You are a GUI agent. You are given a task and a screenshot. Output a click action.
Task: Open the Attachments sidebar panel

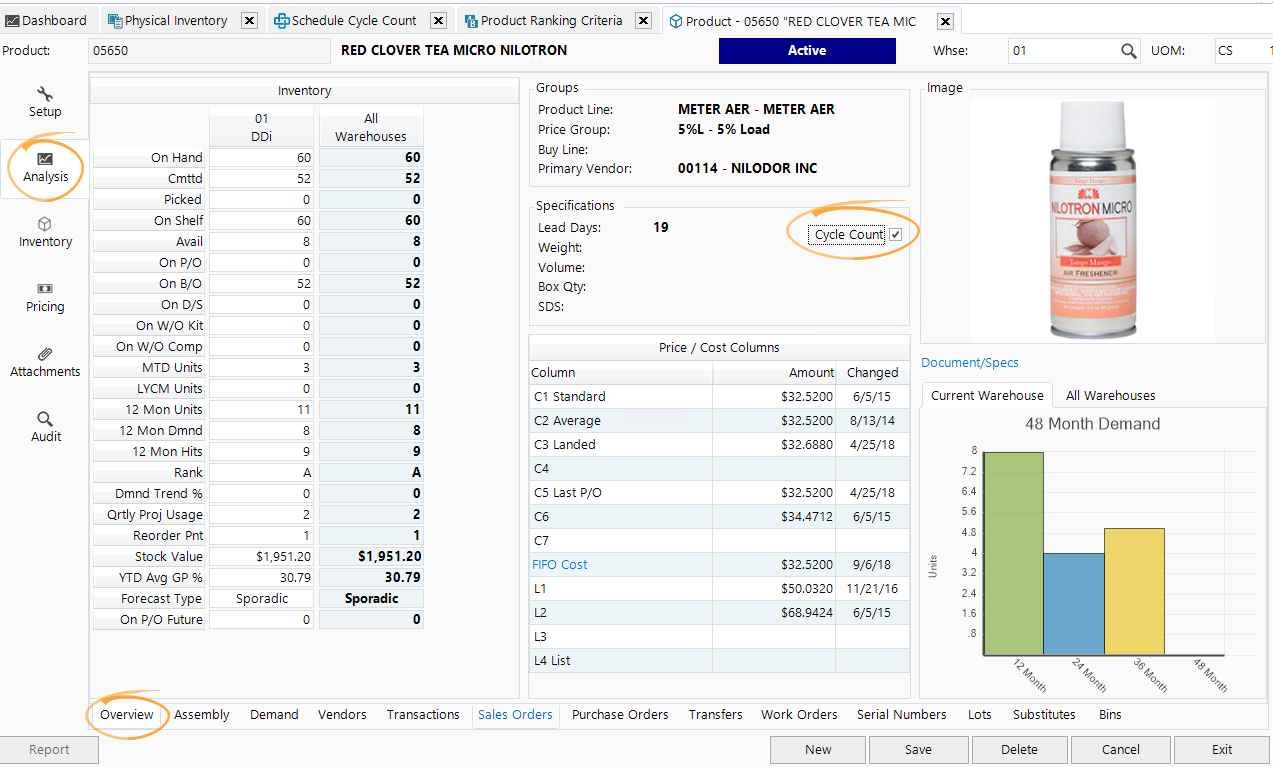[44, 362]
